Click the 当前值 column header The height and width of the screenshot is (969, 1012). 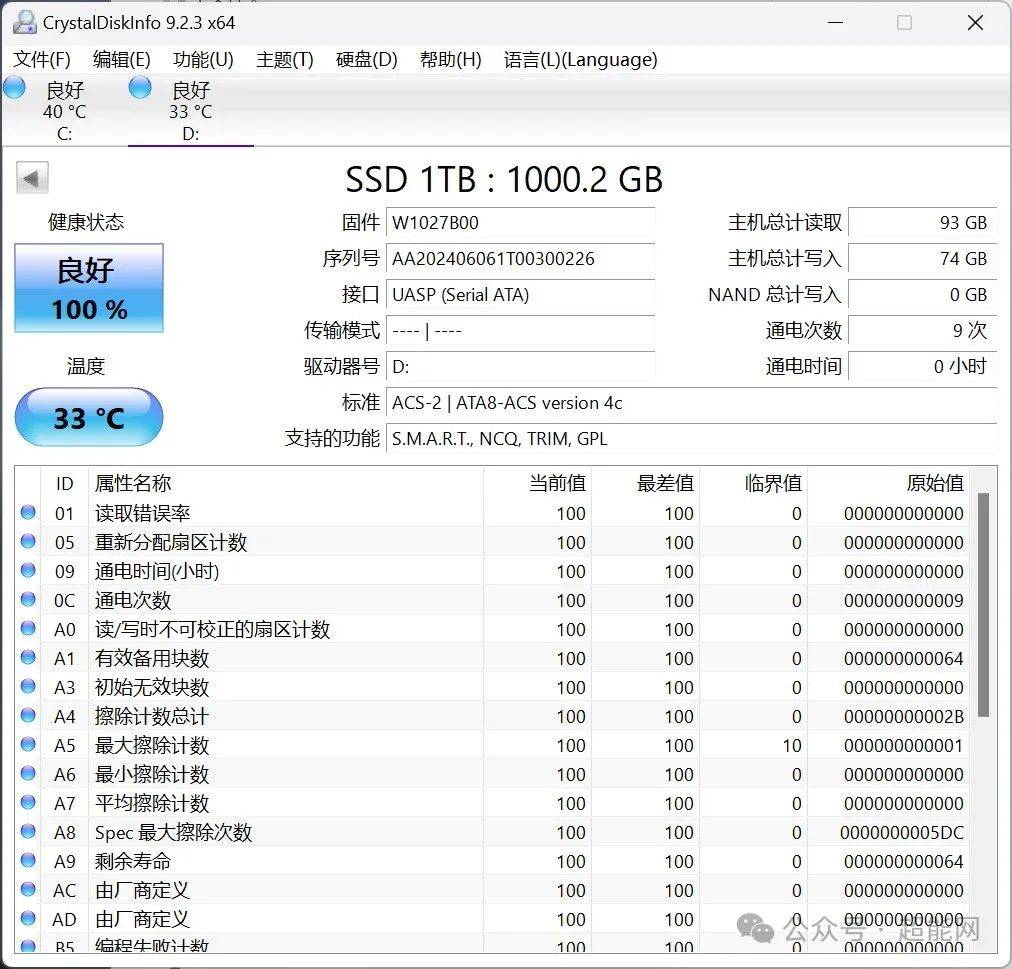pos(538,483)
